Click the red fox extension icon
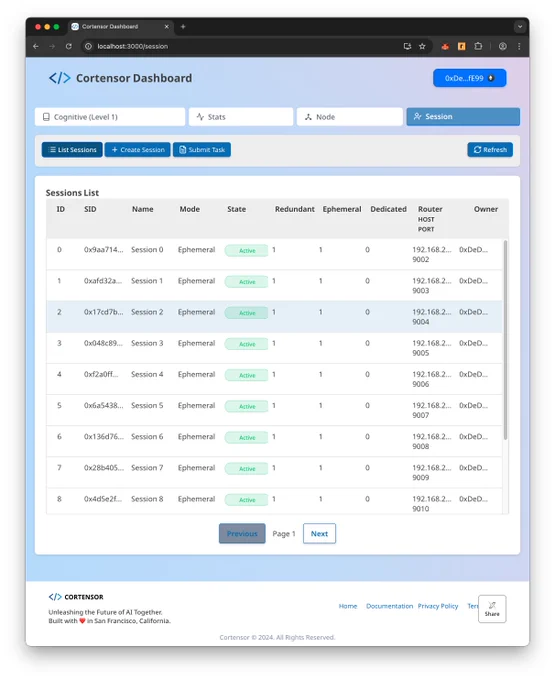 click(445, 46)
